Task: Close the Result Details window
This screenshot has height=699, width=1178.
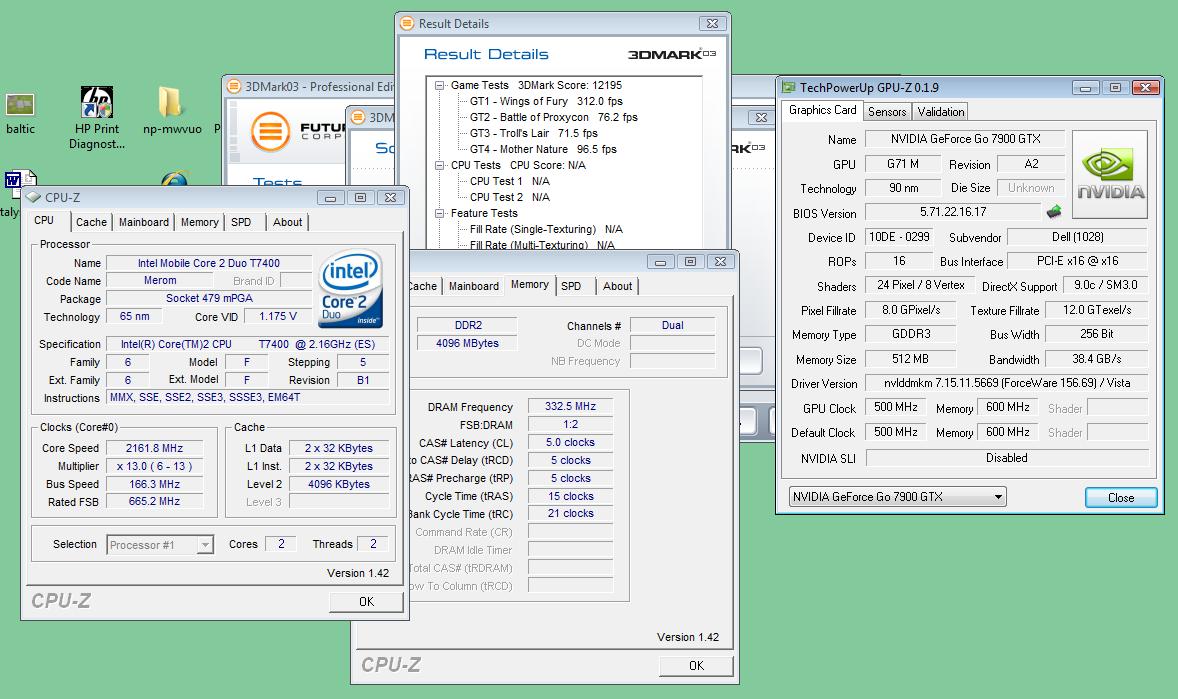Action: click(712, 24)
